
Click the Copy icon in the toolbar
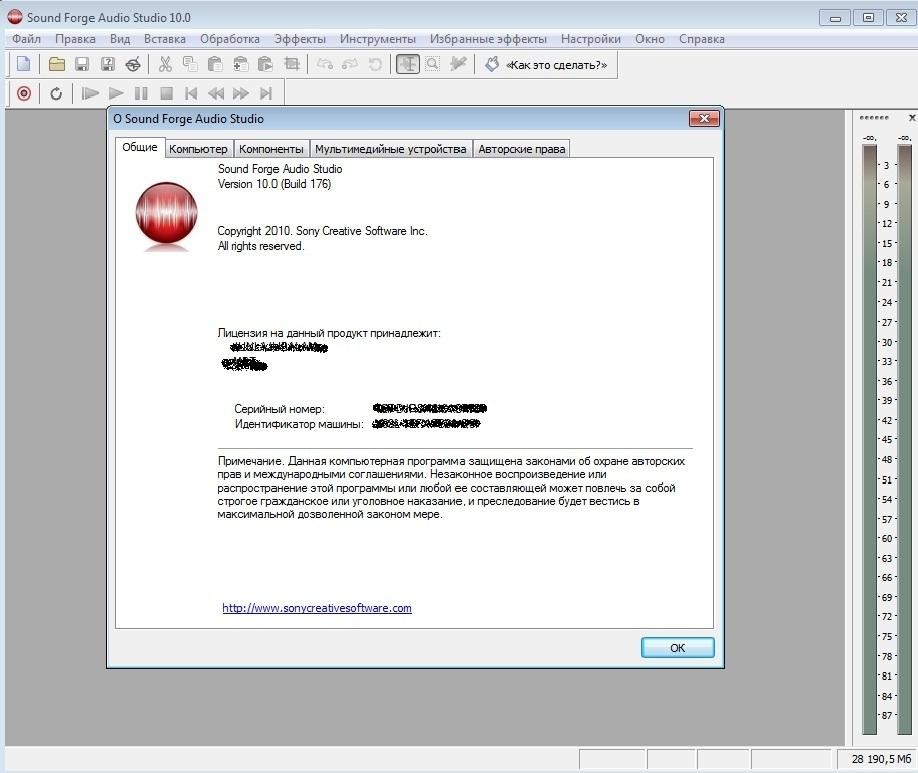(x=190, y=64)
